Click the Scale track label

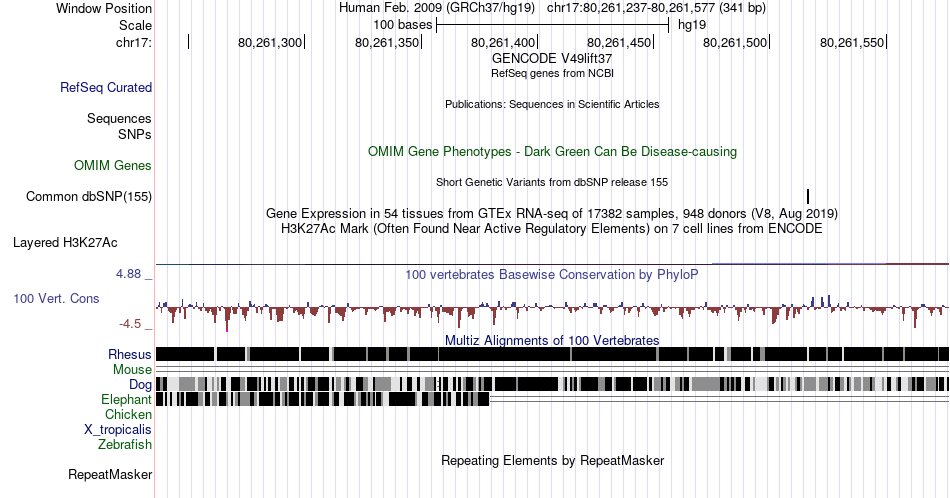pyautogui.click(x=135, y=25)
